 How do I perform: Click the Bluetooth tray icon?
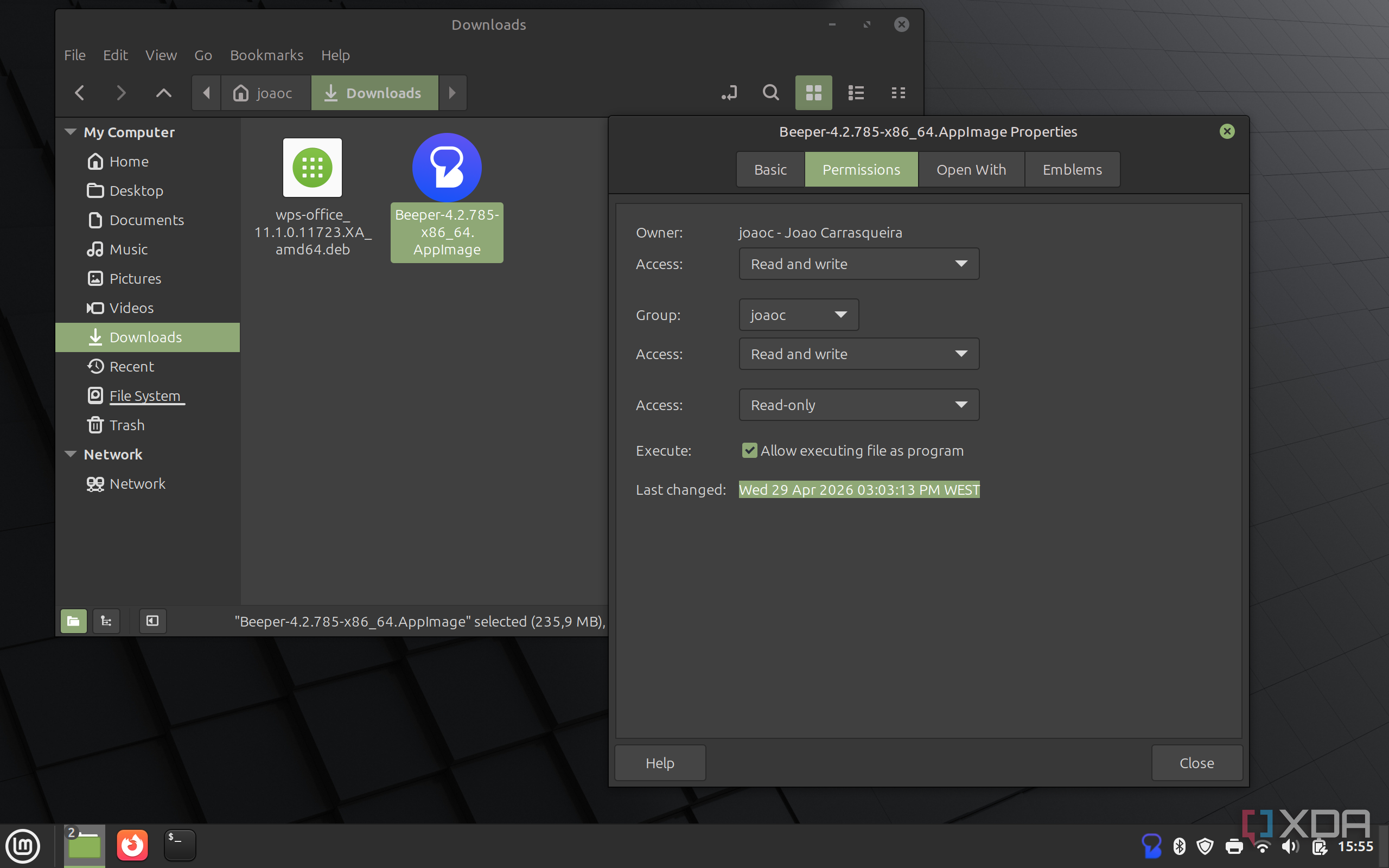pos(1180,846)
